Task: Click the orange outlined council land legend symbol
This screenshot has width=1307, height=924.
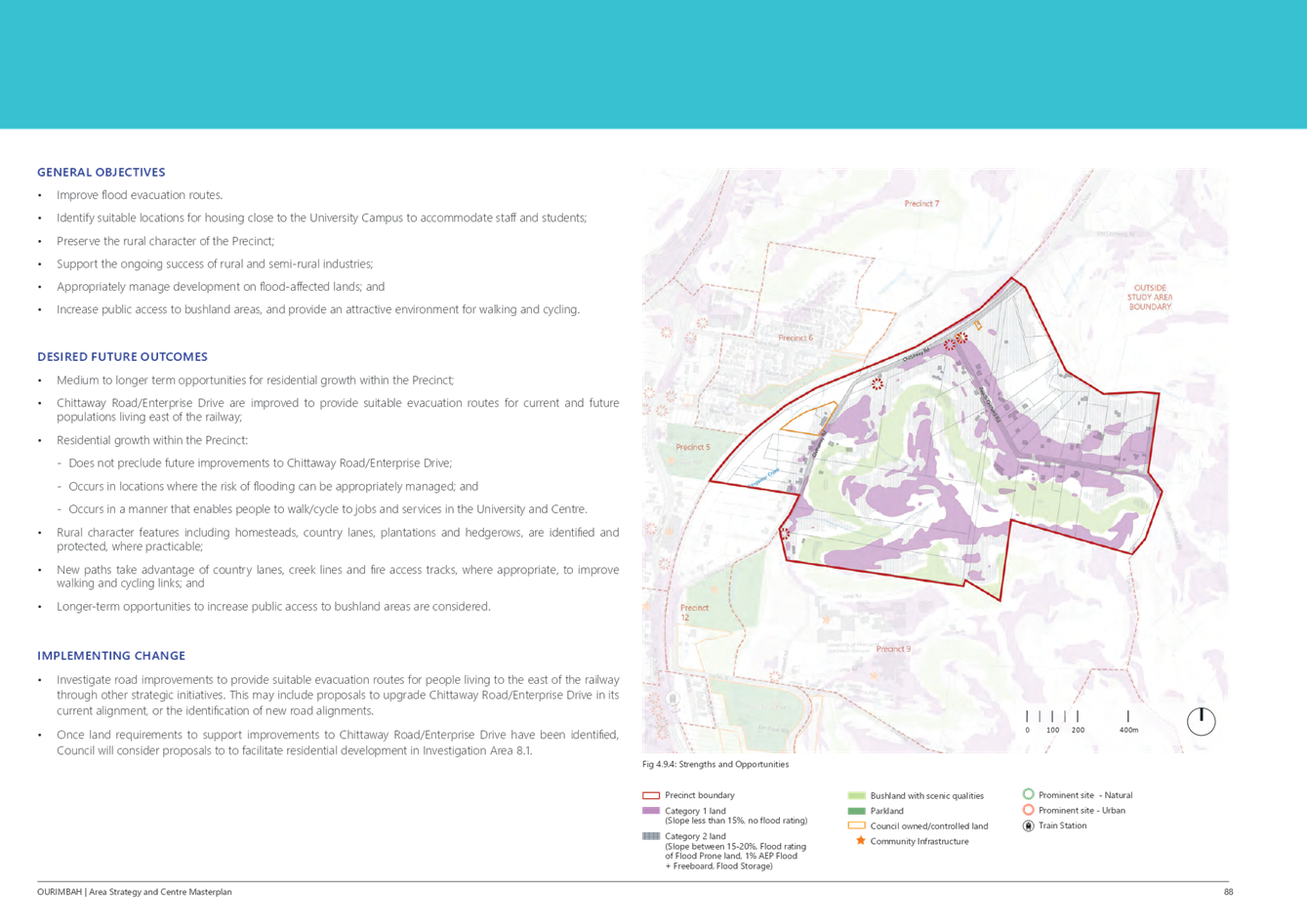Action: pos(856,825)
